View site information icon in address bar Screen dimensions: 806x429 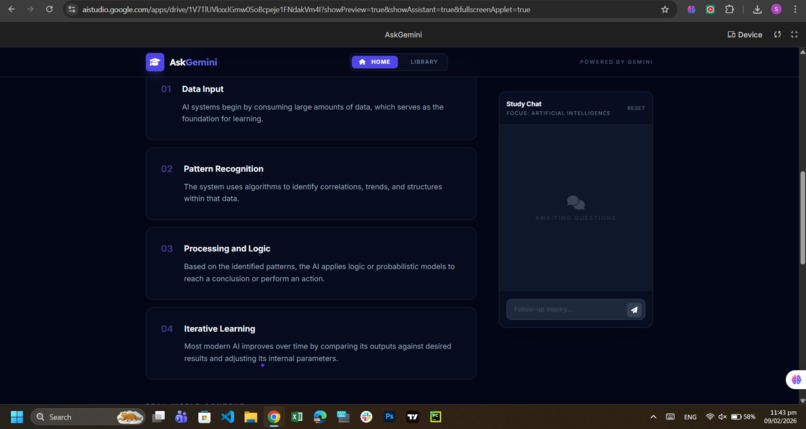[72, 9]
